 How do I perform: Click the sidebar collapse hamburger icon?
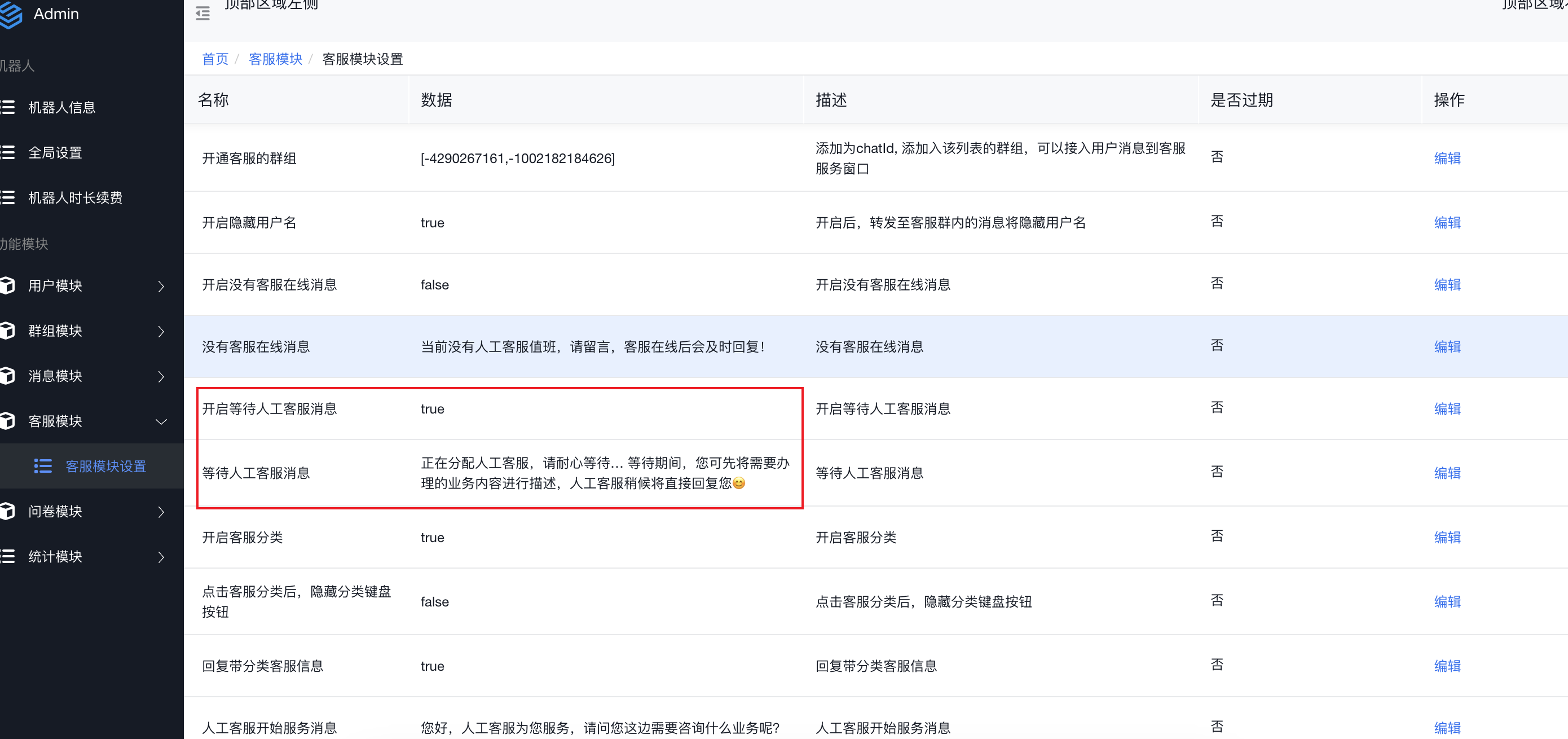coord(202,14)
